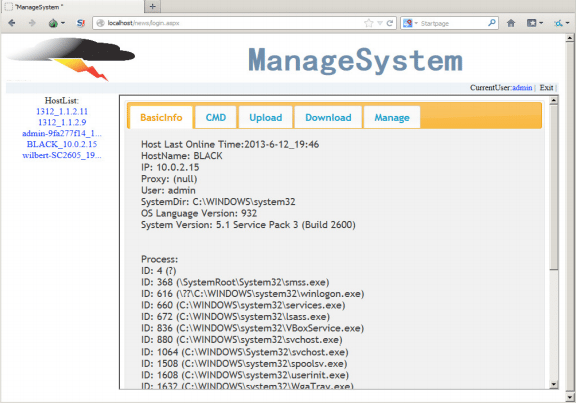Switch to the CMD tab
The height and width of the screenshot is (403, 576).
pyautogui.click(x=216, y=118)
